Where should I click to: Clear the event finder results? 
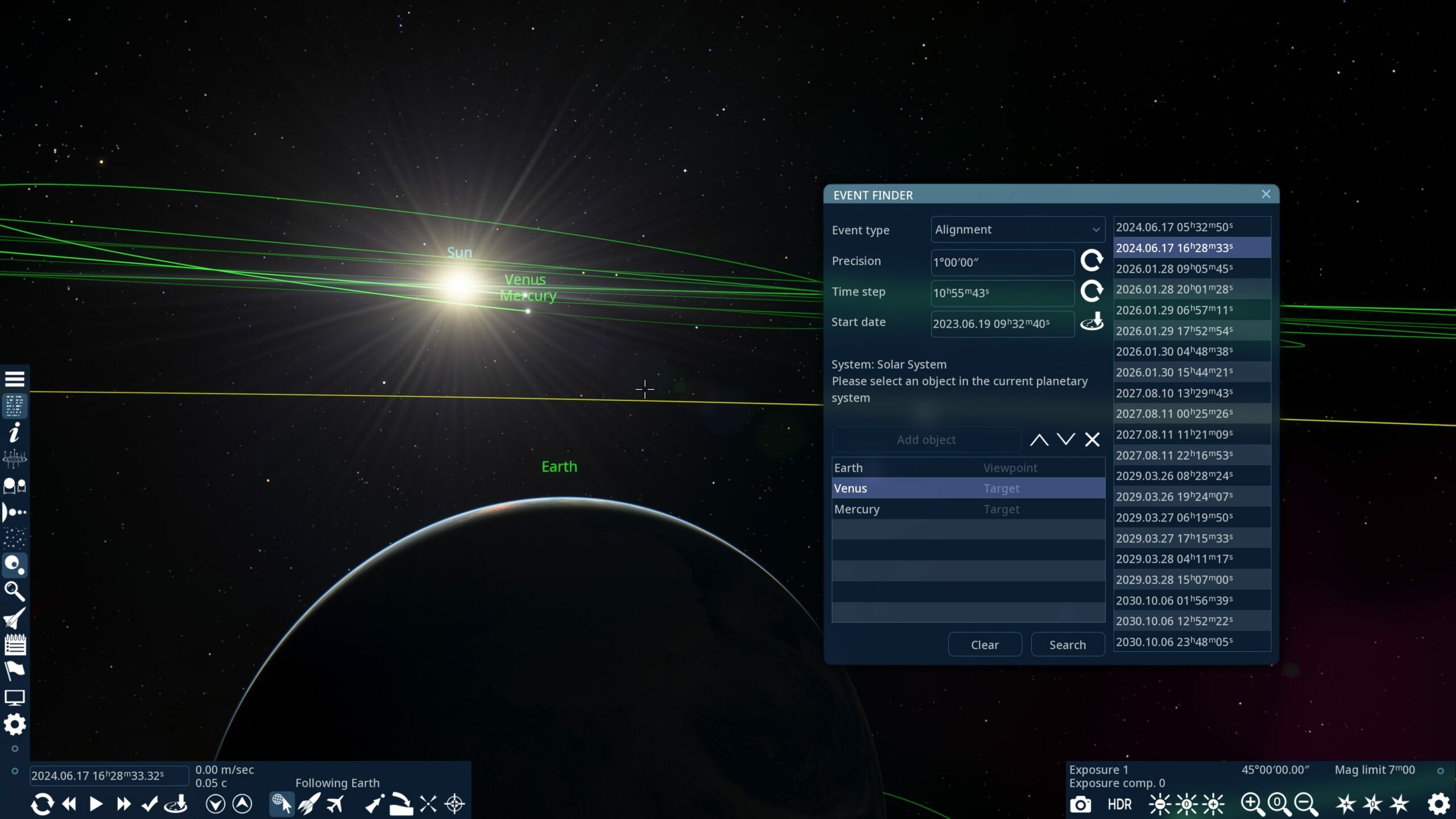pyautogui.click(x=985, y=644)
